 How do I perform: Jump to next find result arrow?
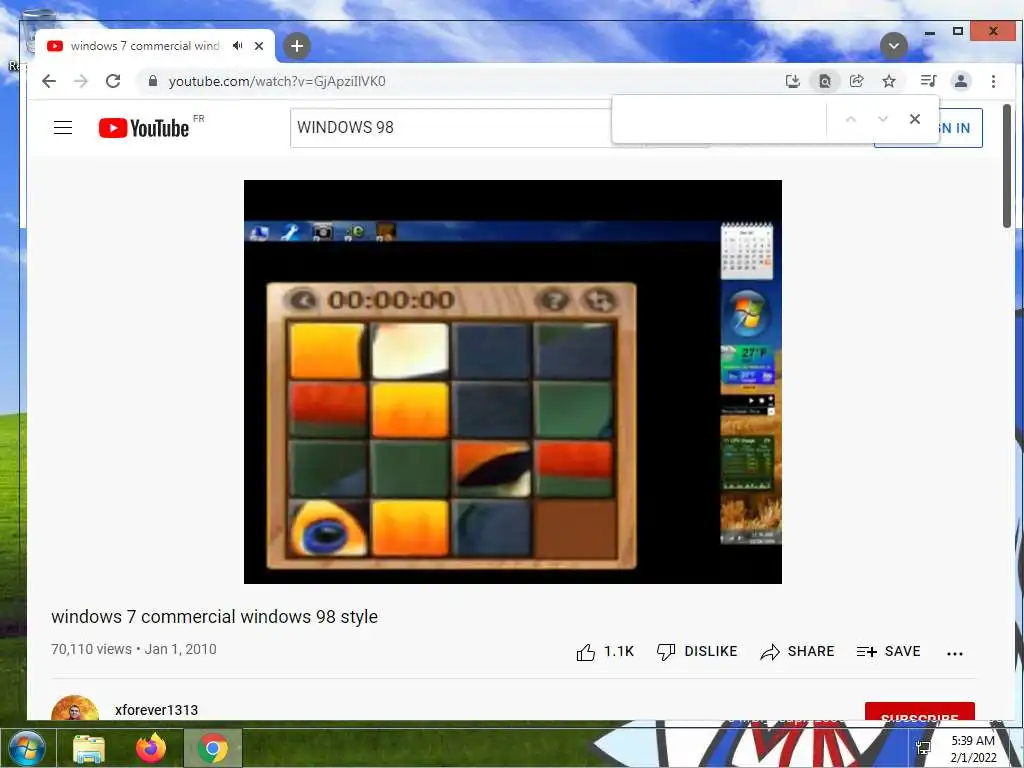[x=883, y=119]
